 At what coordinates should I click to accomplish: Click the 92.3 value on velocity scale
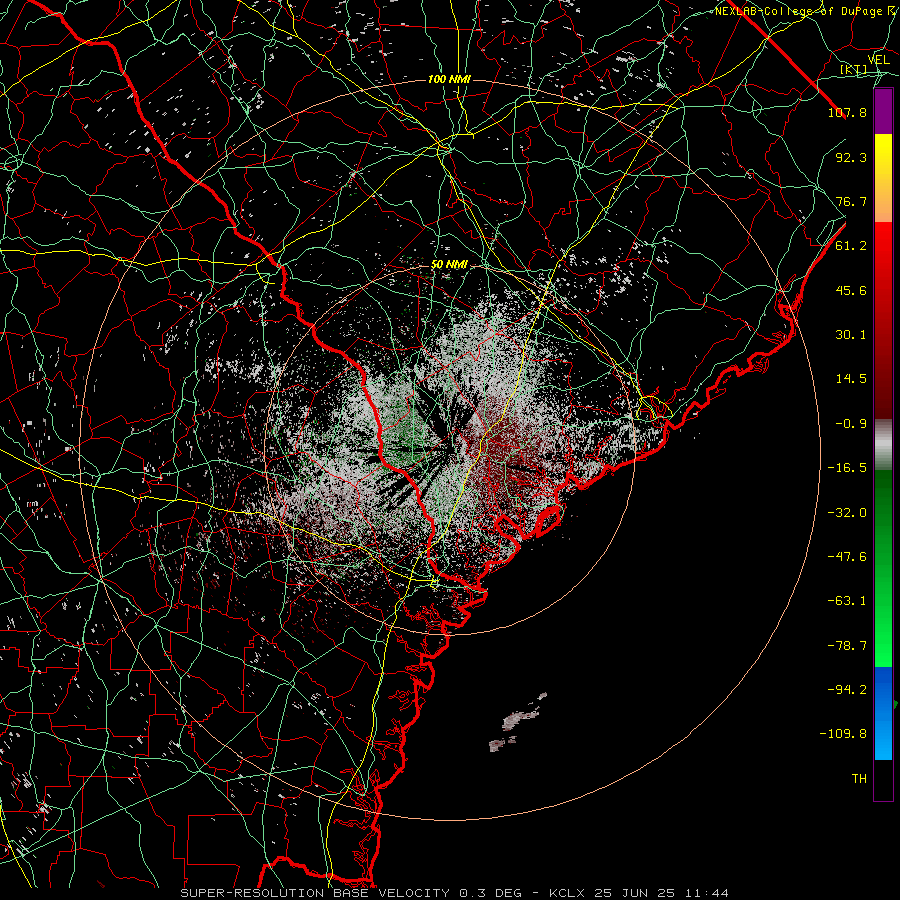coord(851,157)
